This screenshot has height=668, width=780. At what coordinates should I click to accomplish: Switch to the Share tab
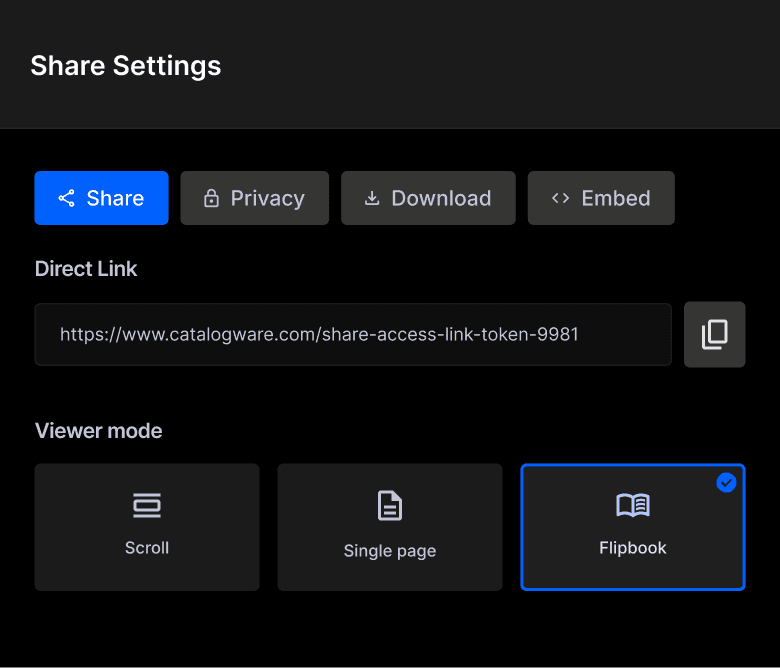[102, 198]
